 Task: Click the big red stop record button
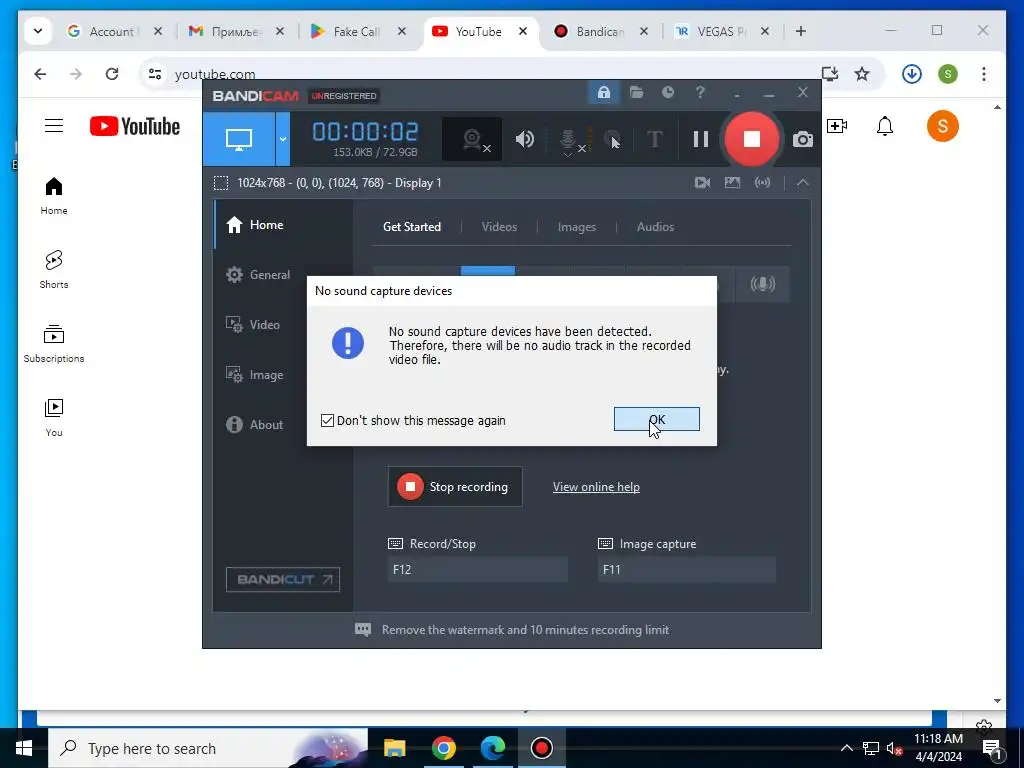click(752, 139)
